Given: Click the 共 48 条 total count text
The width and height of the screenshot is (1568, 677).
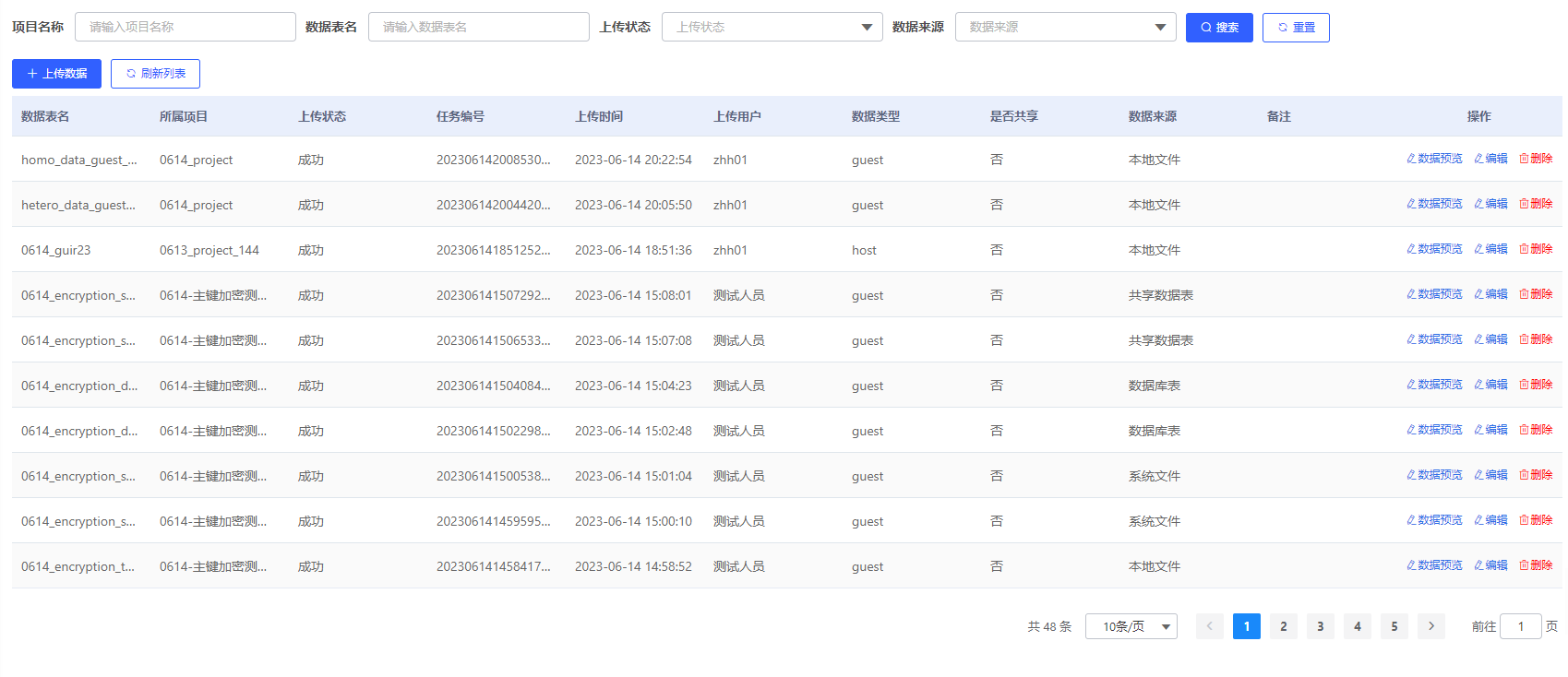Looking at the screenshot, I should point(1049,626).
